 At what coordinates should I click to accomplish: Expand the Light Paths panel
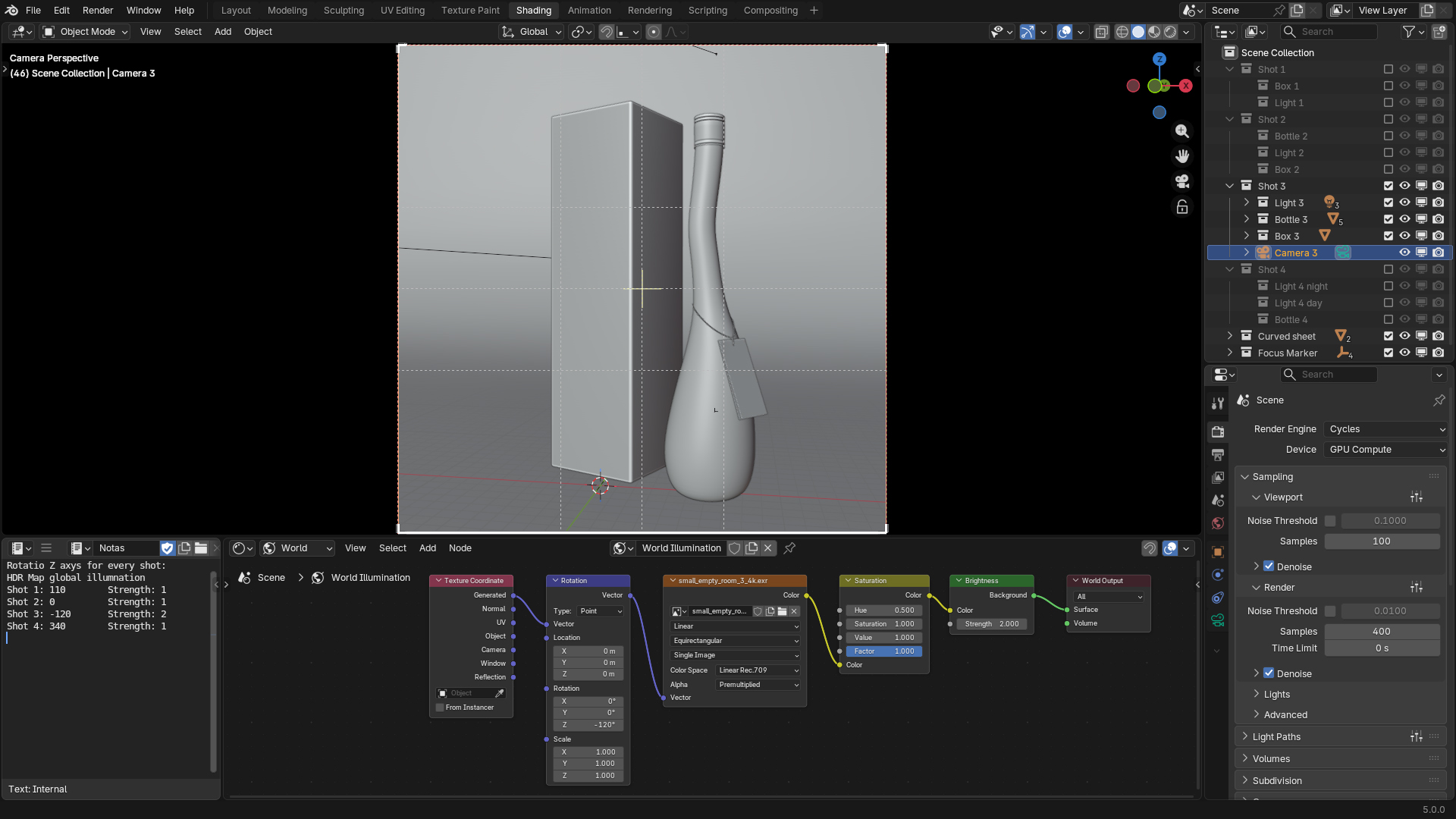click(1276, 736)
